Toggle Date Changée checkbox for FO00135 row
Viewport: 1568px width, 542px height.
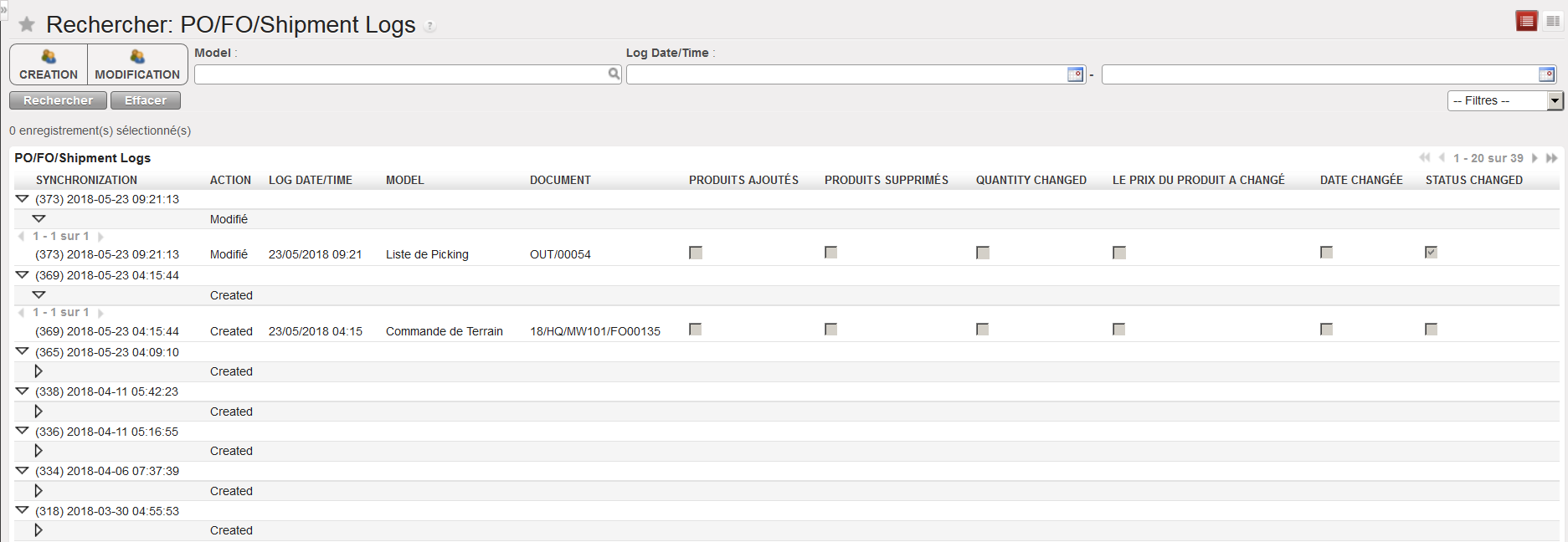pyautogui.click(x=1326, y=330)
